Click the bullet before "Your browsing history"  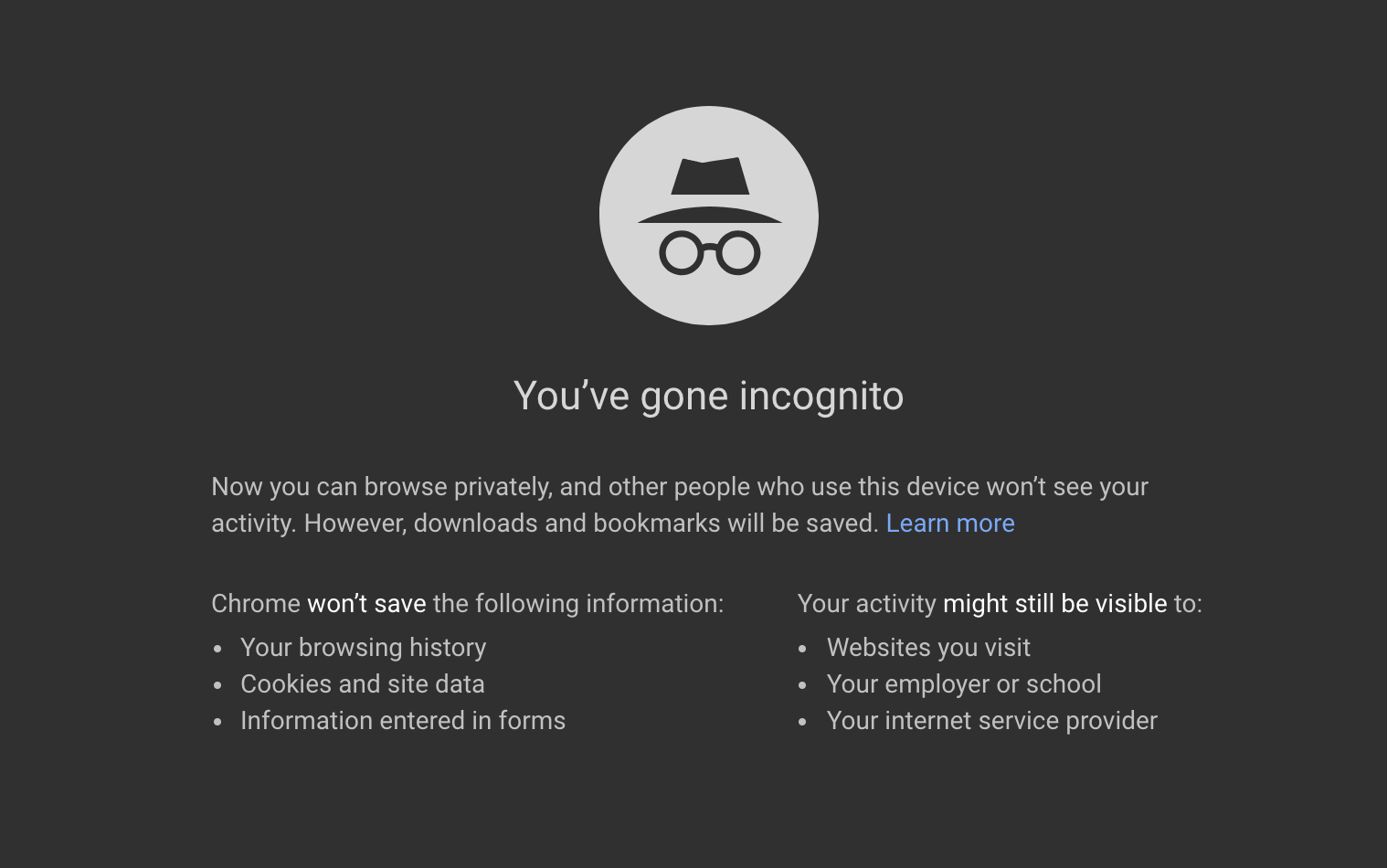point(217,649)
